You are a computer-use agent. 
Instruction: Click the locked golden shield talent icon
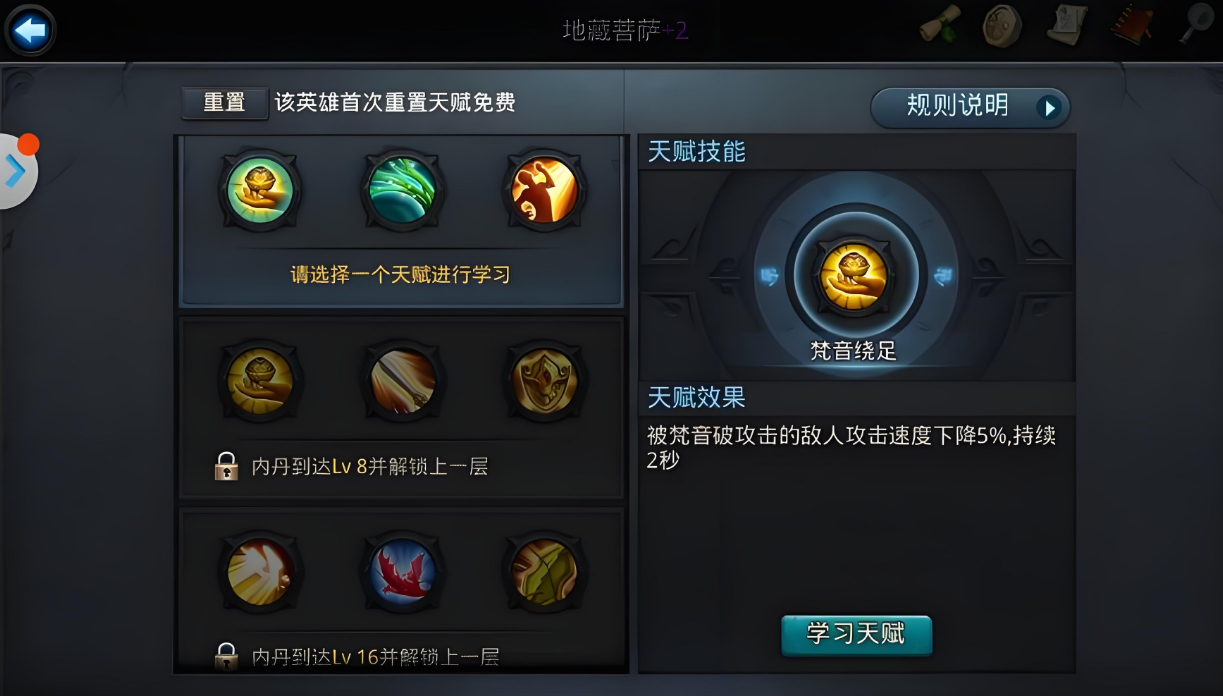(545, 381)
